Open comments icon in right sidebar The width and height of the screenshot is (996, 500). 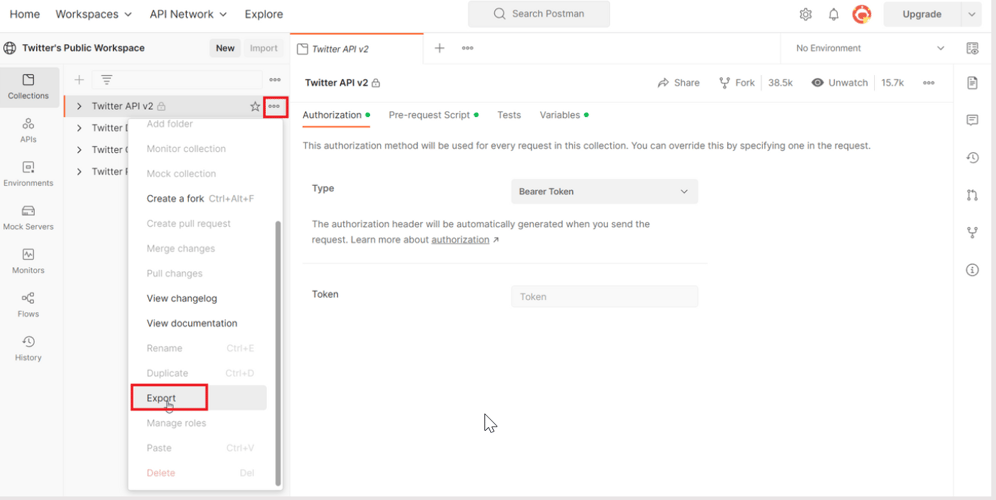972,120
